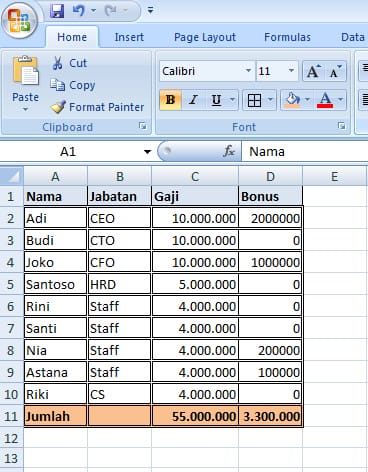
Task: Expand the Paste options arrow
Action: pos(26,110)
